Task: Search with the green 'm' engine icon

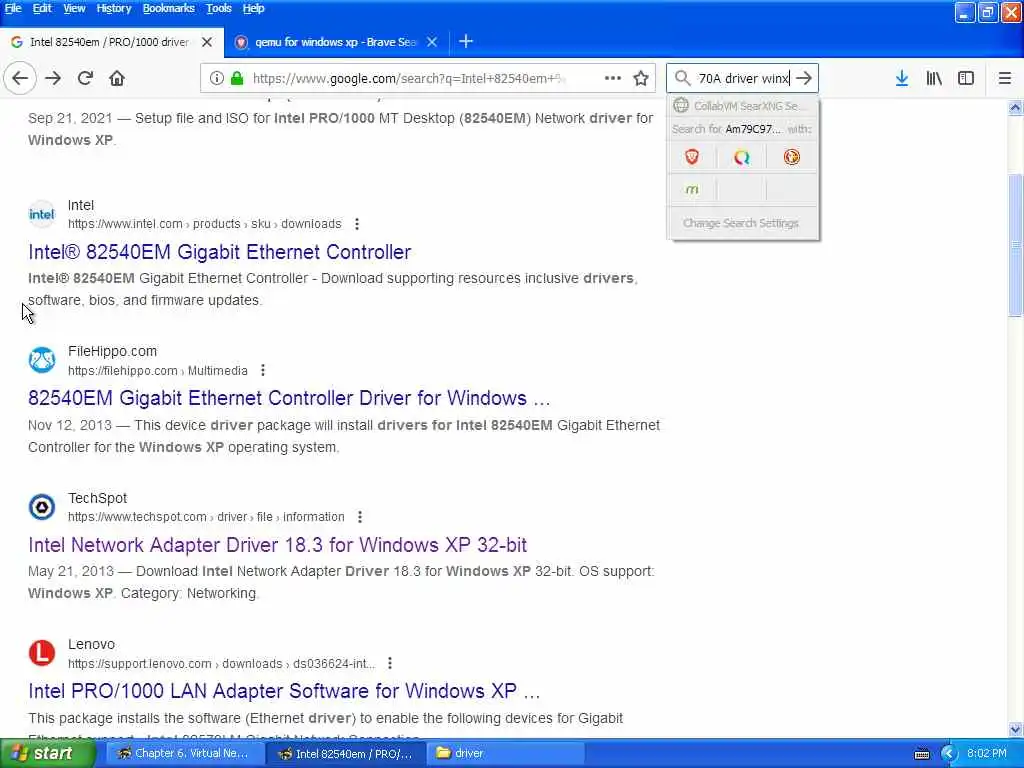Action: pyautogui.click(x=692, y=189)
